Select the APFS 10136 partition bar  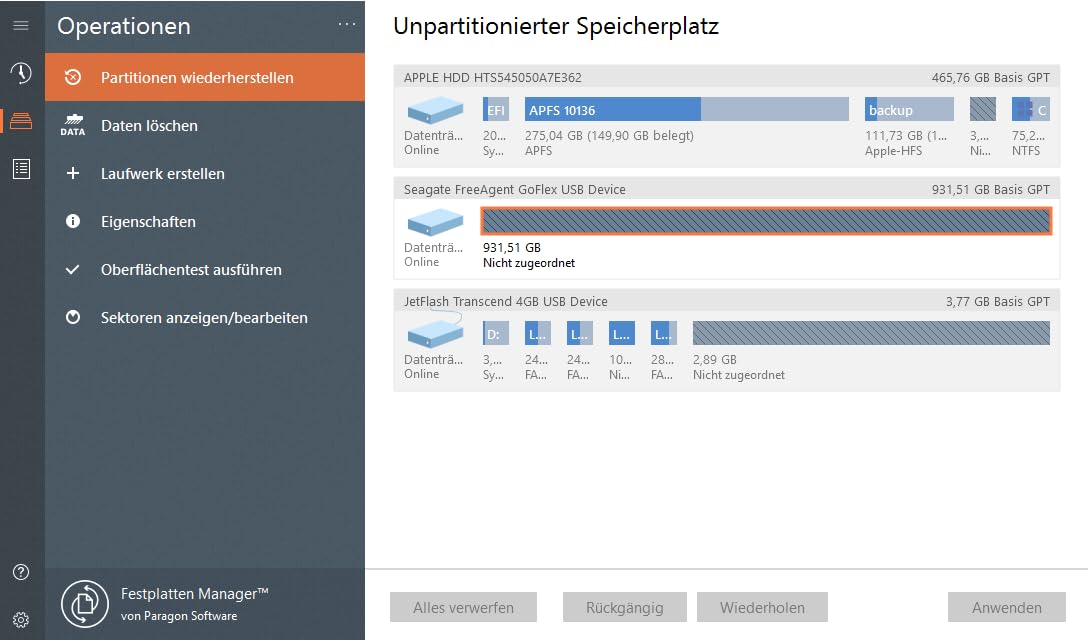[x=686, y=110]
